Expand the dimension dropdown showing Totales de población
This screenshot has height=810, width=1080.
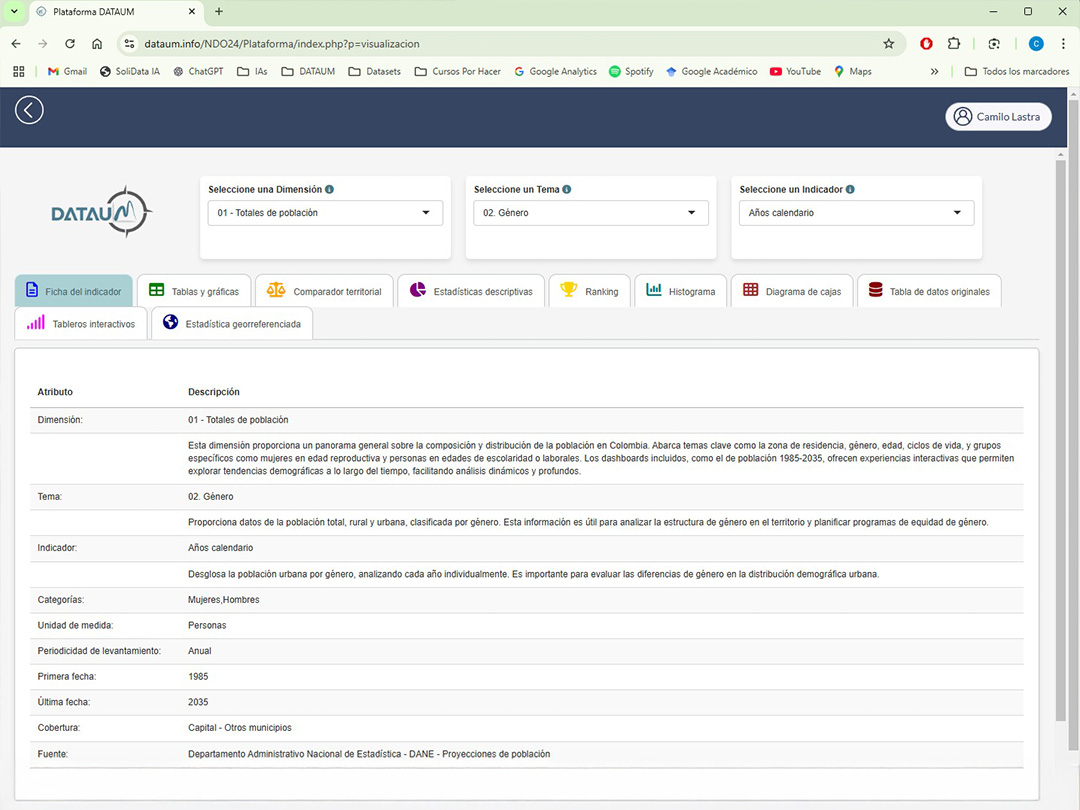click(324, 212)
